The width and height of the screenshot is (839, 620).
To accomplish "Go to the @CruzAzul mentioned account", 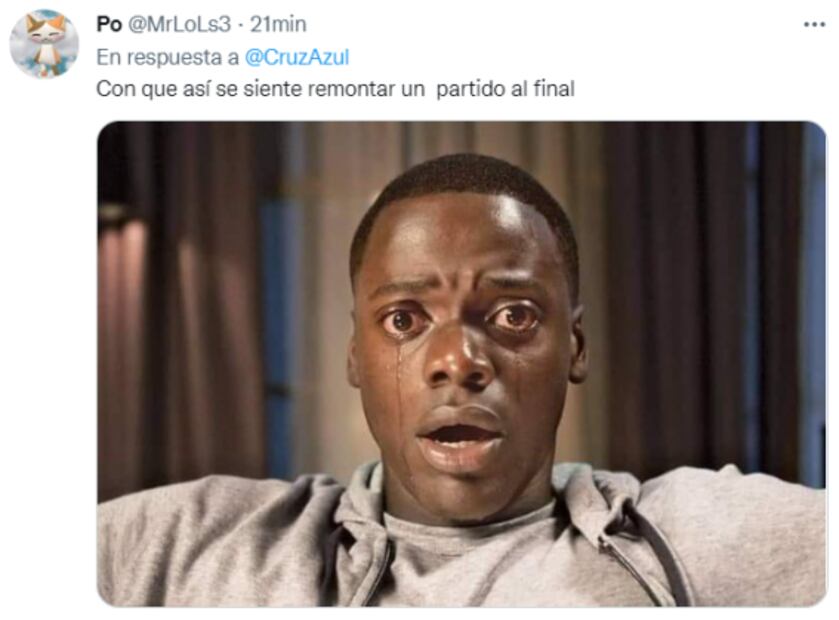I will 297,57.
